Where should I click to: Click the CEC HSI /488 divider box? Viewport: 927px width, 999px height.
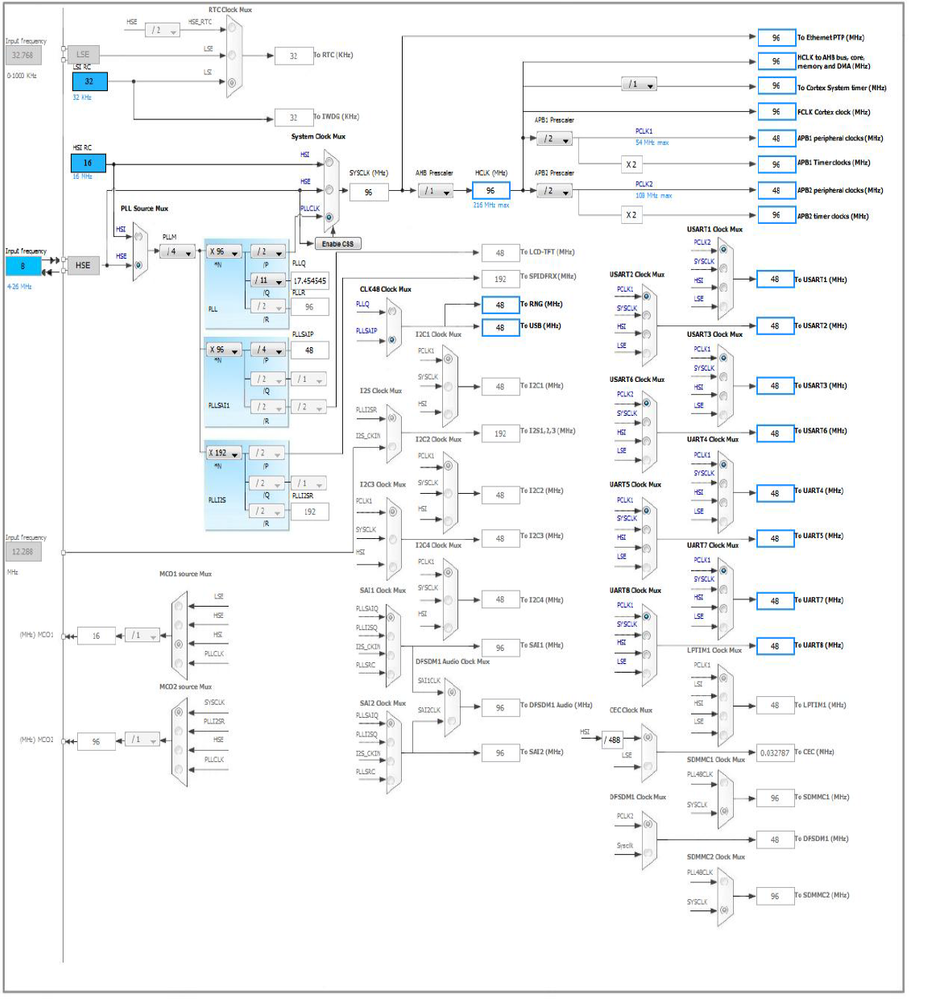[612, 740]
